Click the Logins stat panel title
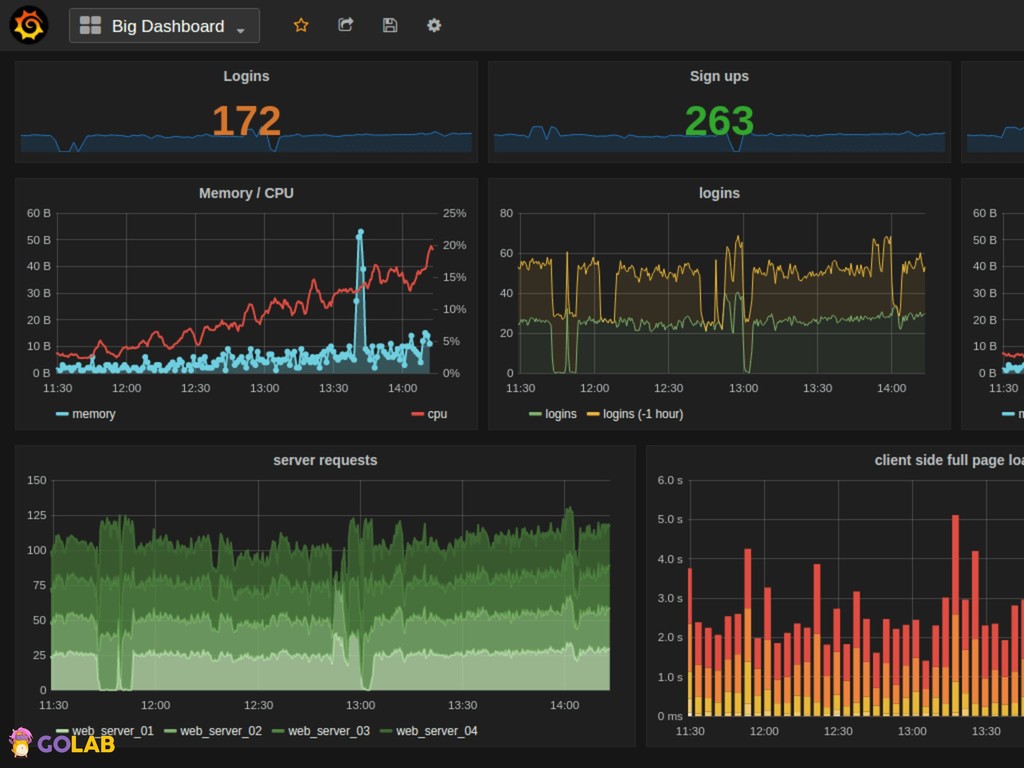The height and width of the screenshot is (768, 1024). tap(246, 76)
